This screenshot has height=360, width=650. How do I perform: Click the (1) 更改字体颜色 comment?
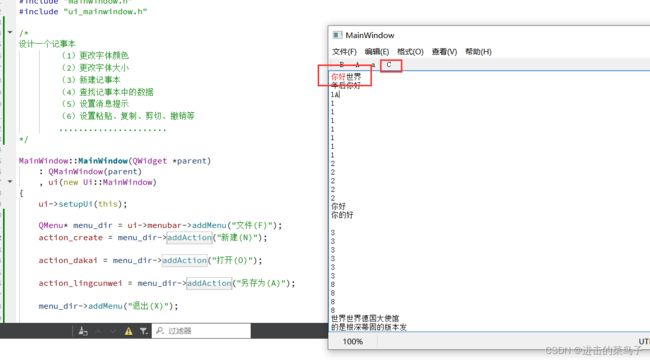[x=95, y=55]
